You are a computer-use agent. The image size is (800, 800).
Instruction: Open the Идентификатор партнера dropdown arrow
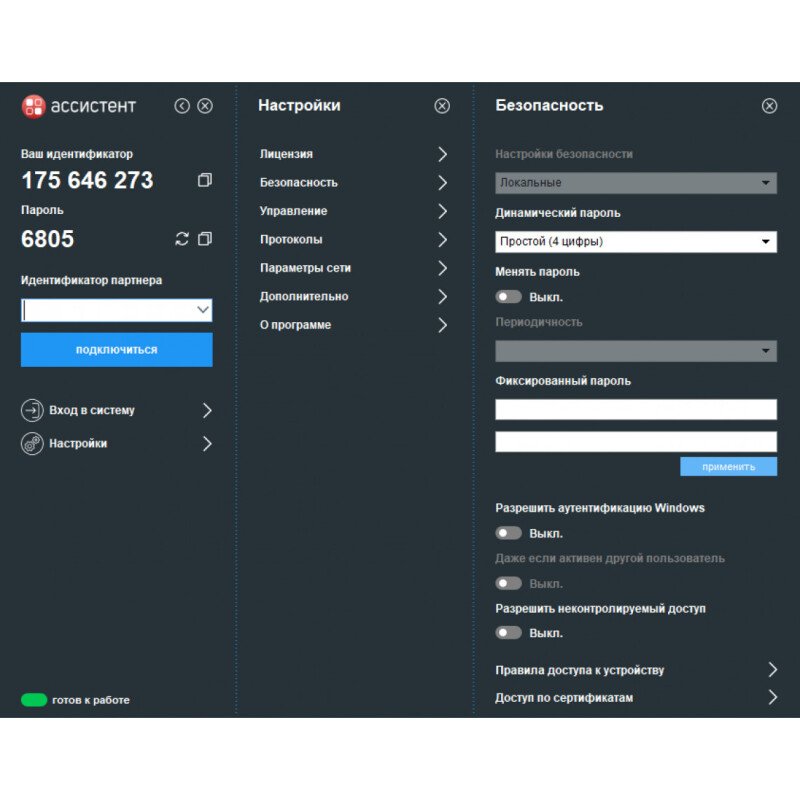(203, 311)
